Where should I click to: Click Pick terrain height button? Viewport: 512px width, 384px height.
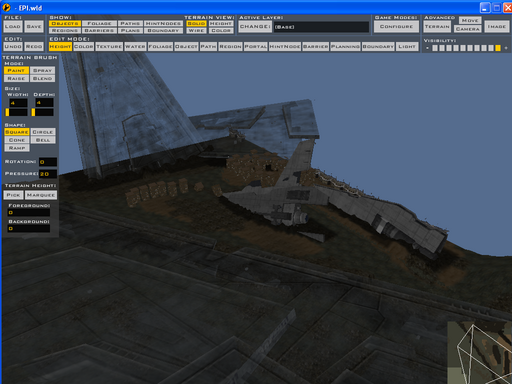point(13,195)
